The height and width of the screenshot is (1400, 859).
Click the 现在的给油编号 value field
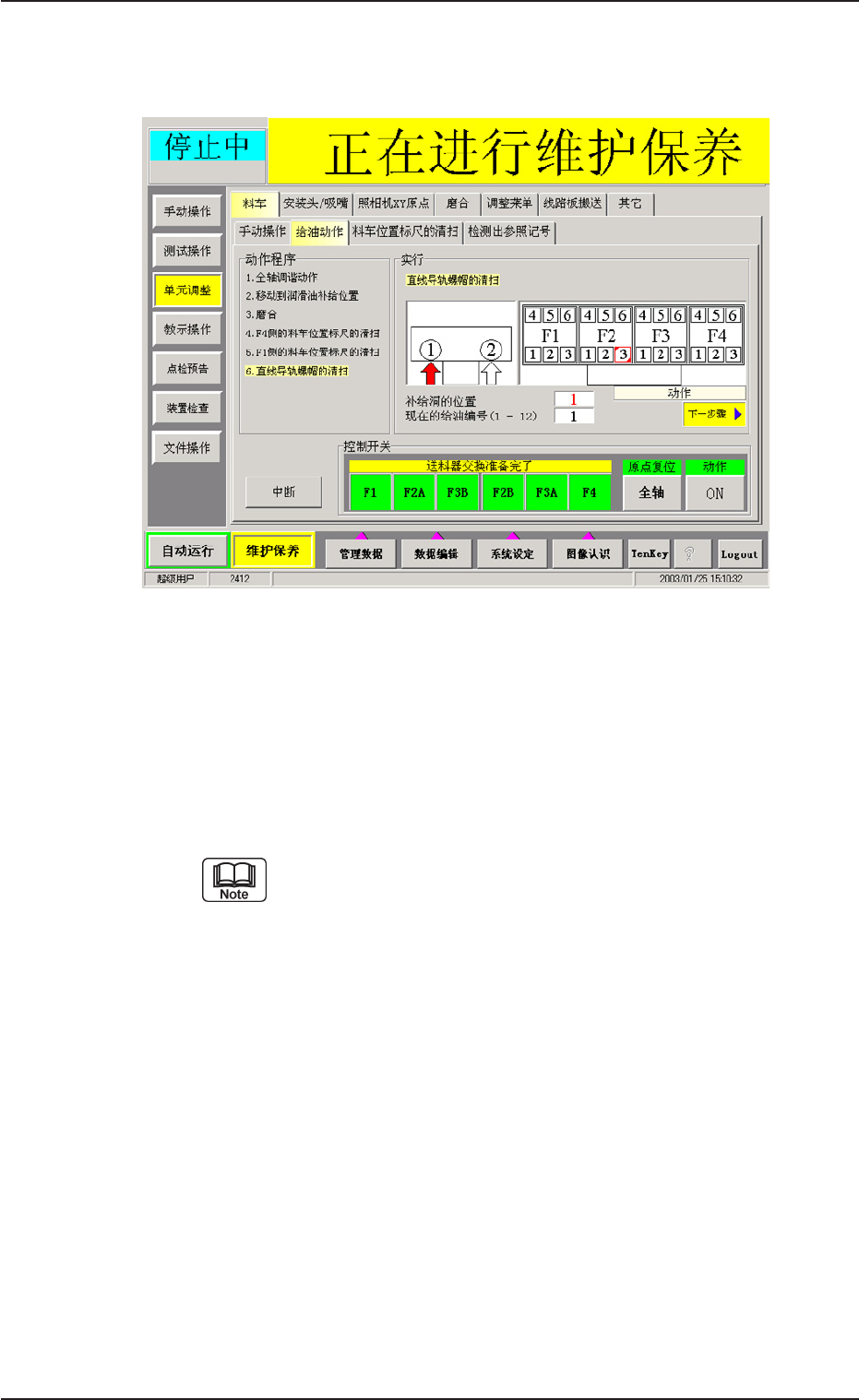click(573, 416)
